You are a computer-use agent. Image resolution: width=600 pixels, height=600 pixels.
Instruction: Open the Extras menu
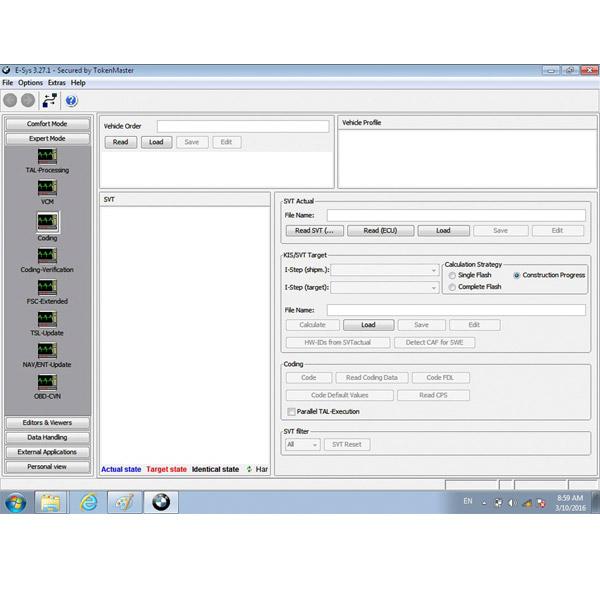tap(57, 82)
